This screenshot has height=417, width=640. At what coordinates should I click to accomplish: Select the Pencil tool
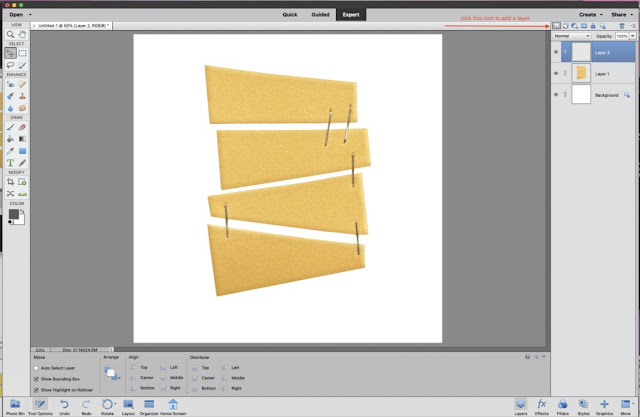click(22, 163)
